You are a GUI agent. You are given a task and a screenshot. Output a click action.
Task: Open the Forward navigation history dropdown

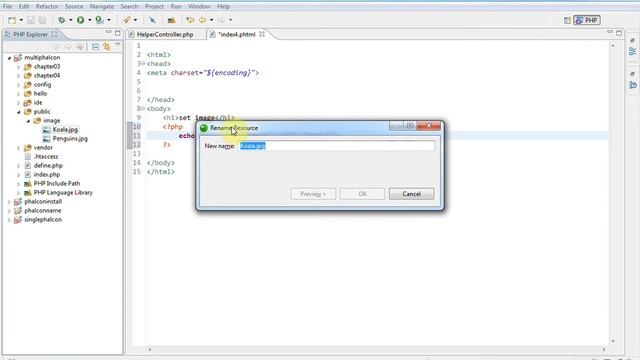click(x=230, y=20)
